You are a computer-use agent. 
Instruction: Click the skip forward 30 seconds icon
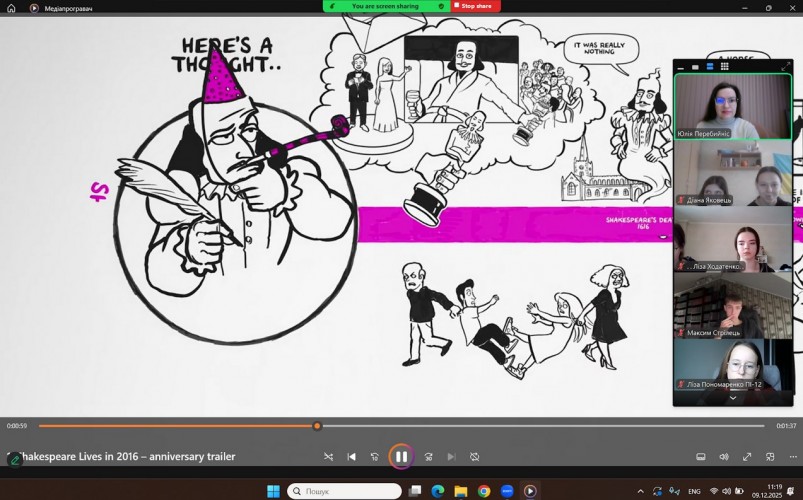(x=428, y=457)
